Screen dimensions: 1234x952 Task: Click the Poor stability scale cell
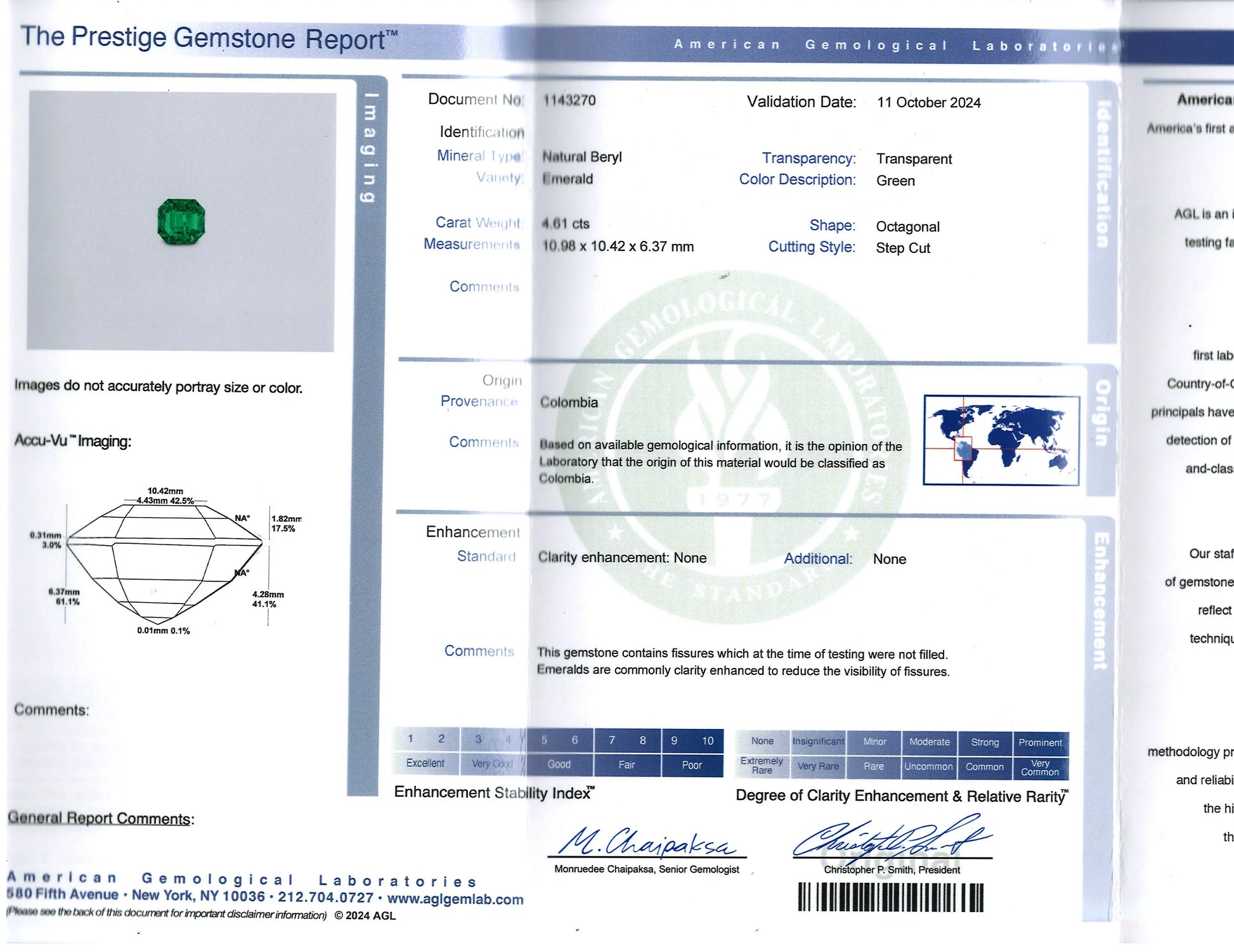691,765
